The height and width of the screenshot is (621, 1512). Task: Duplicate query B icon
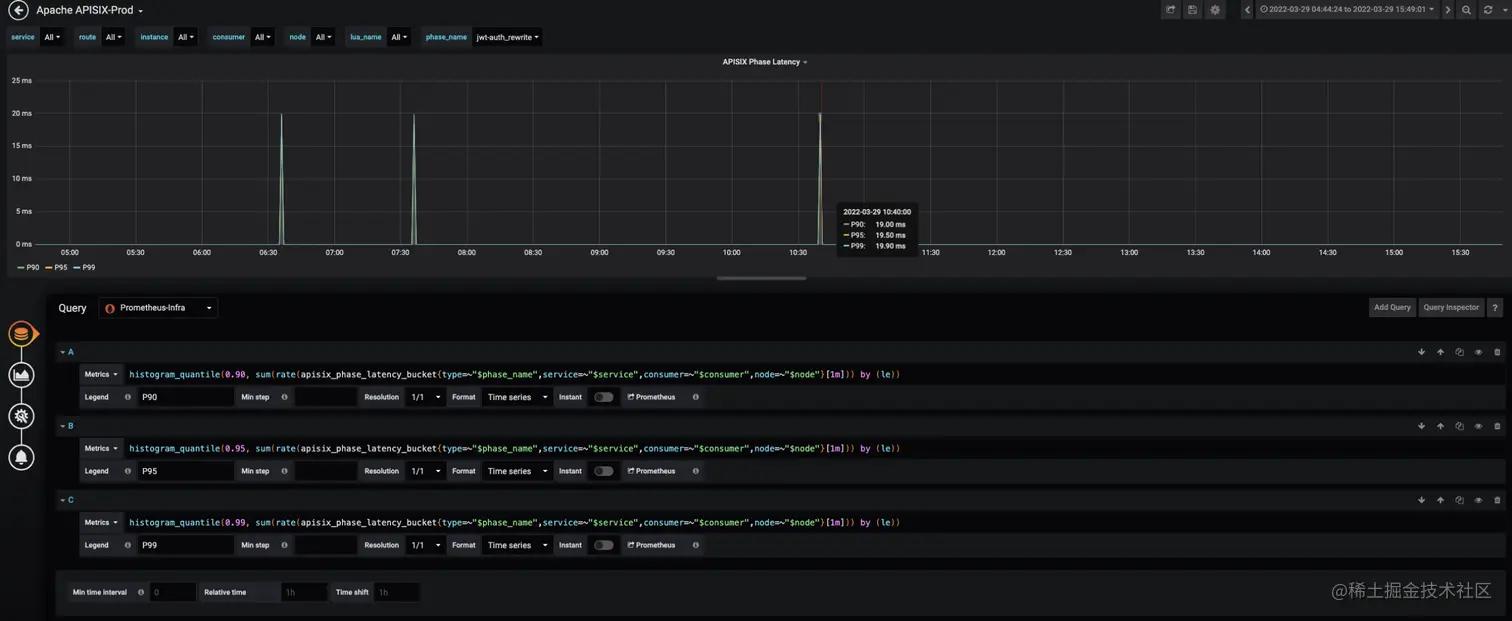coord(1459,426)
